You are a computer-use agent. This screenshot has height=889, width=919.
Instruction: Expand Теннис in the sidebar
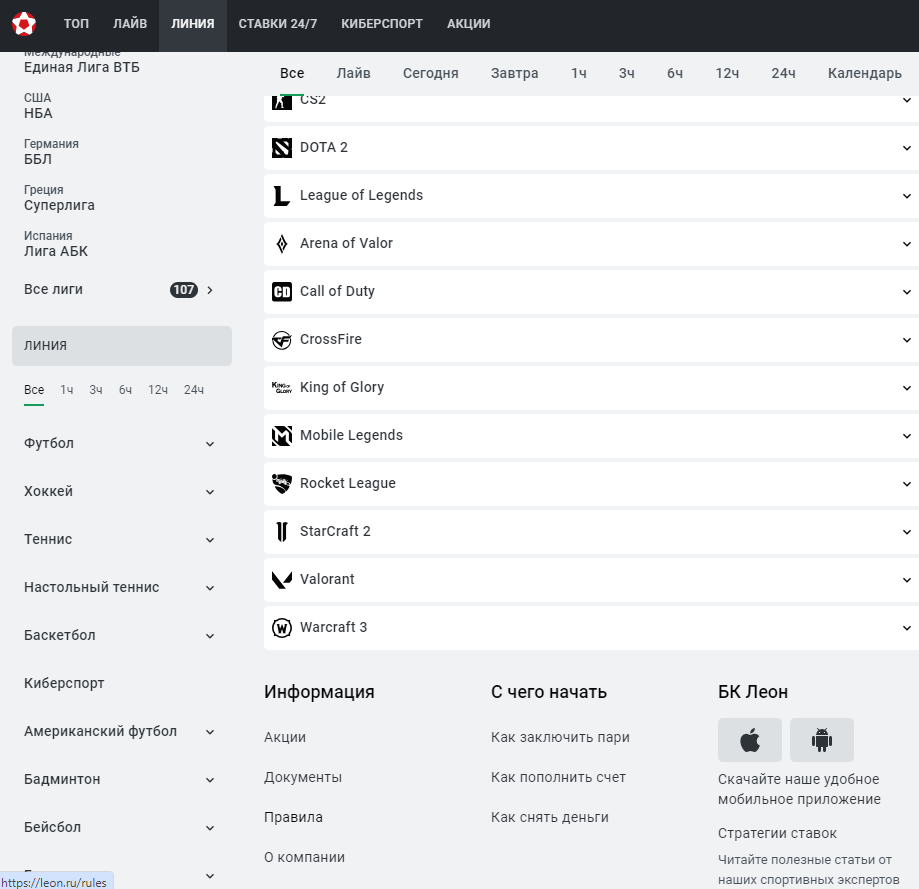click(210, 540)
